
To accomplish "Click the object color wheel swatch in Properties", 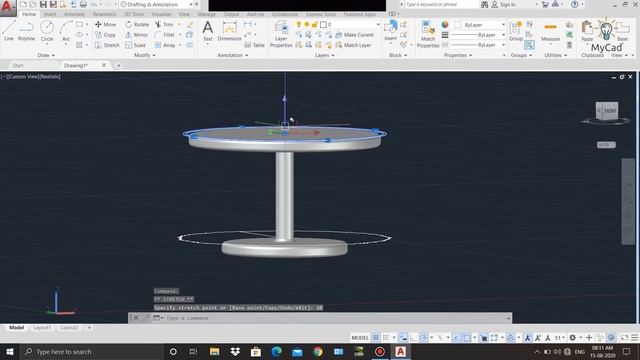I will pos(445,25).
